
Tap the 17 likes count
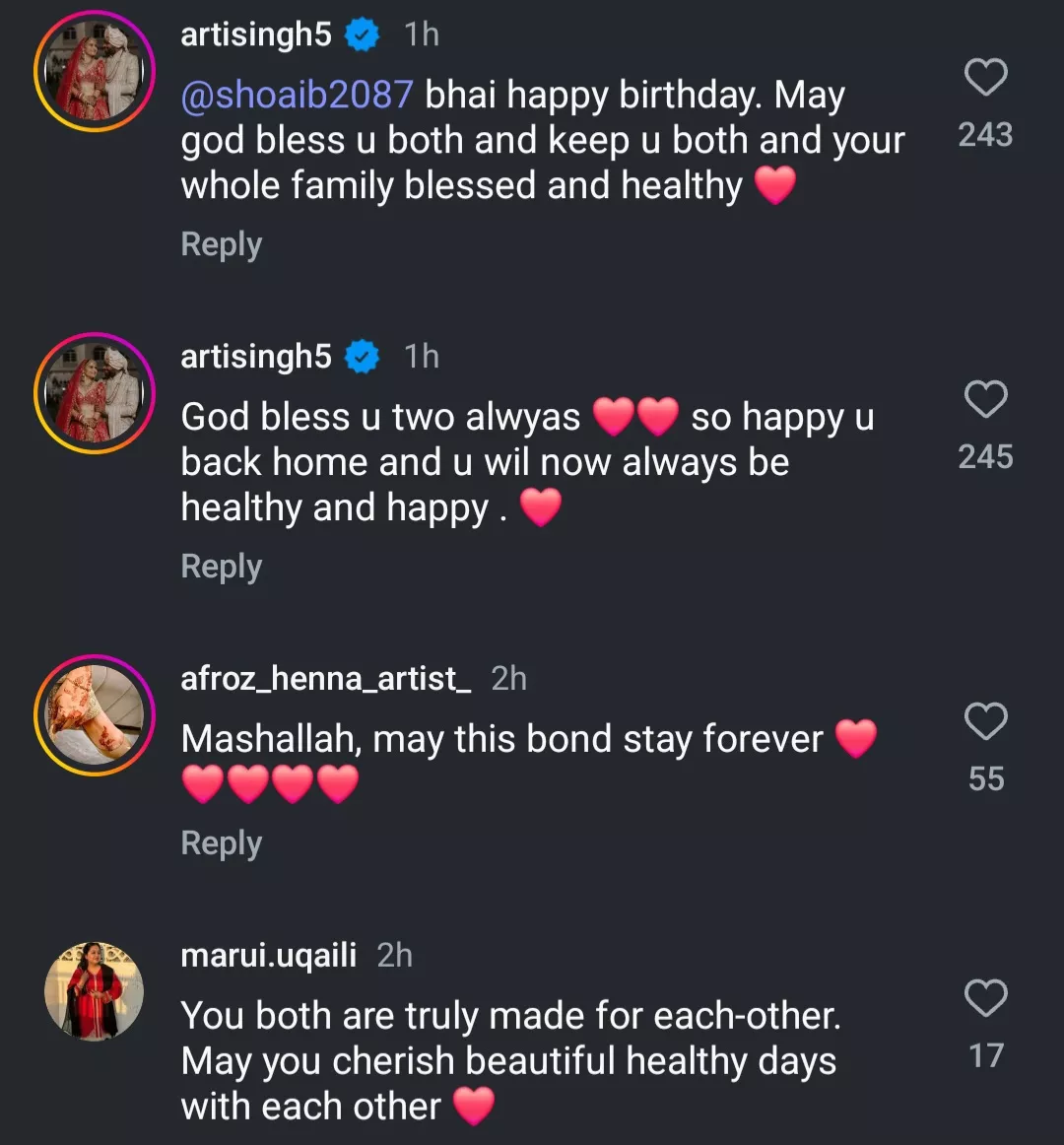(x=985, y=1055)
